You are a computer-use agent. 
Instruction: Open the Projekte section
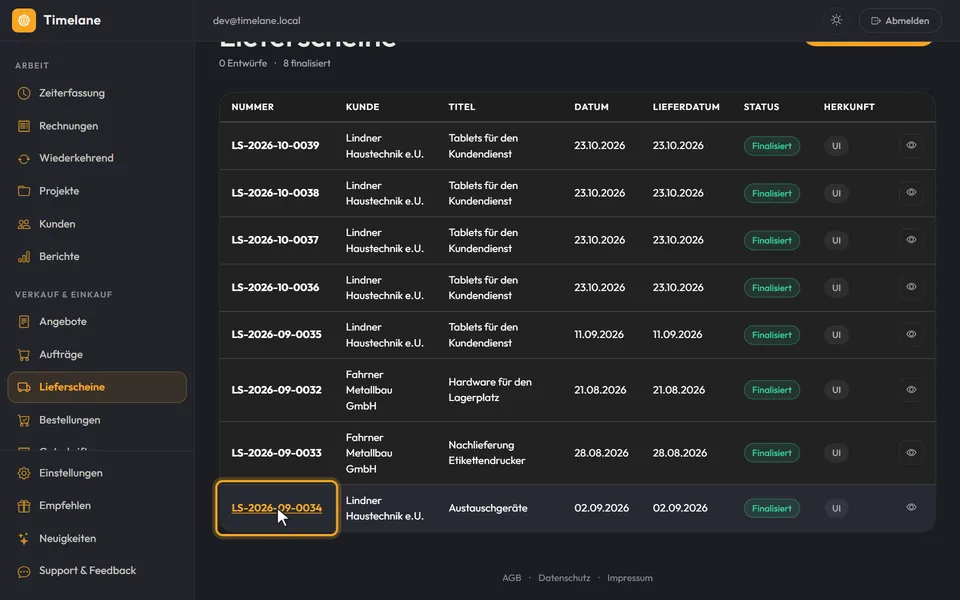coord(97,191)
